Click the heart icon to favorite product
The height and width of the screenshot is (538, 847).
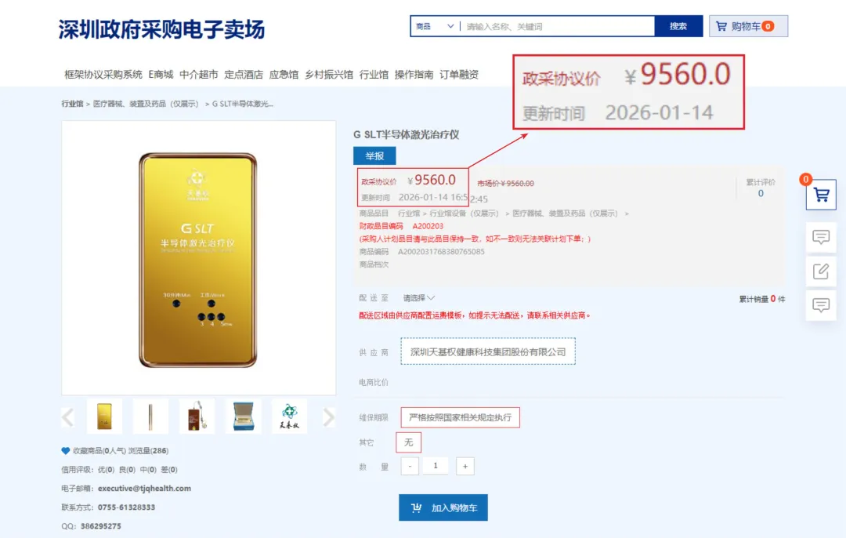tap(65, 450)
